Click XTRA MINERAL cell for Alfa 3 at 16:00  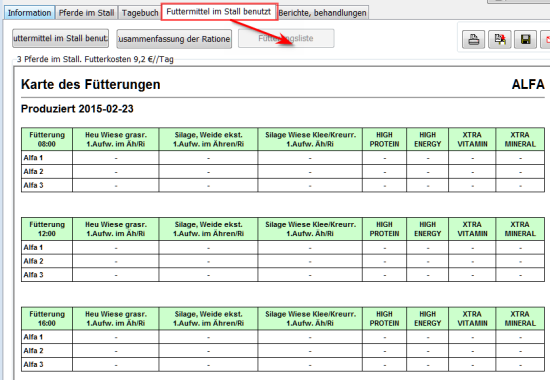[x=520, y=364]
